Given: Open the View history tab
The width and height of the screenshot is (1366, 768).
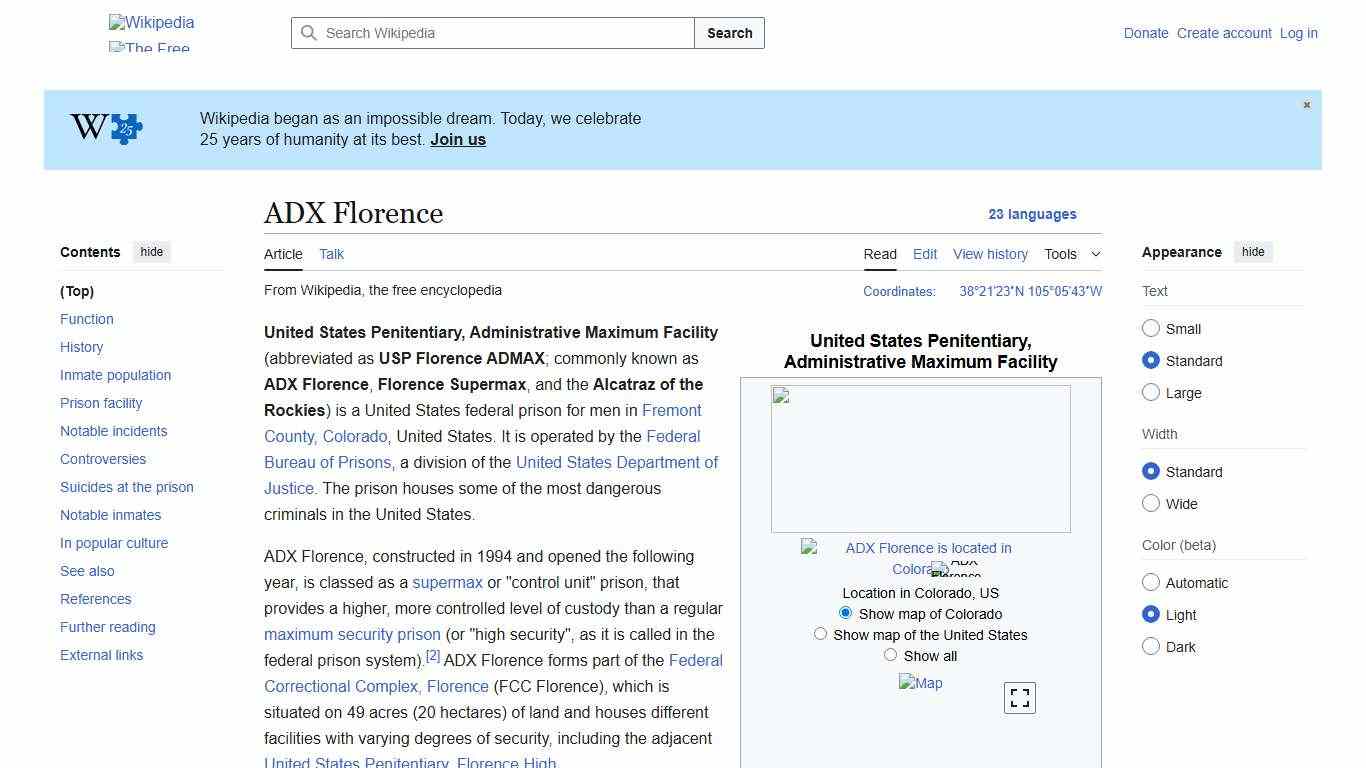Looking at the screenshot, I should click(990, 254).
